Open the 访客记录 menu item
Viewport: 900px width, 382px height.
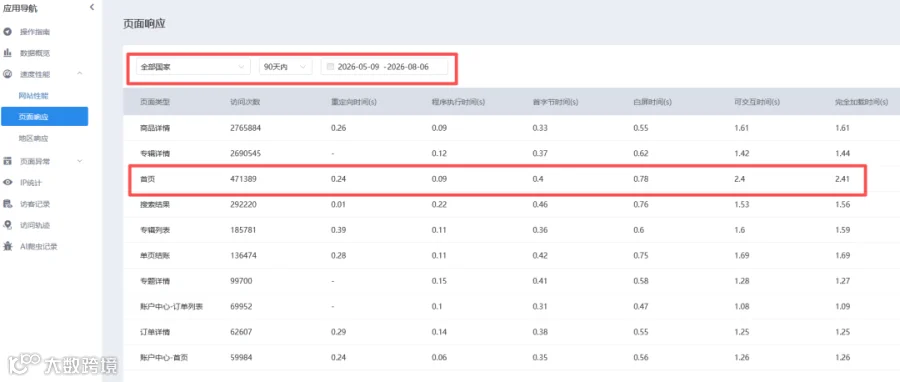[35, 204]
